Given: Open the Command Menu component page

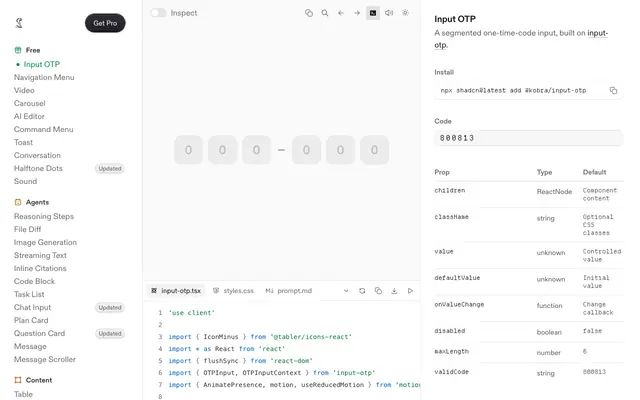Looking at the screenshot, I should pos(44,129).
